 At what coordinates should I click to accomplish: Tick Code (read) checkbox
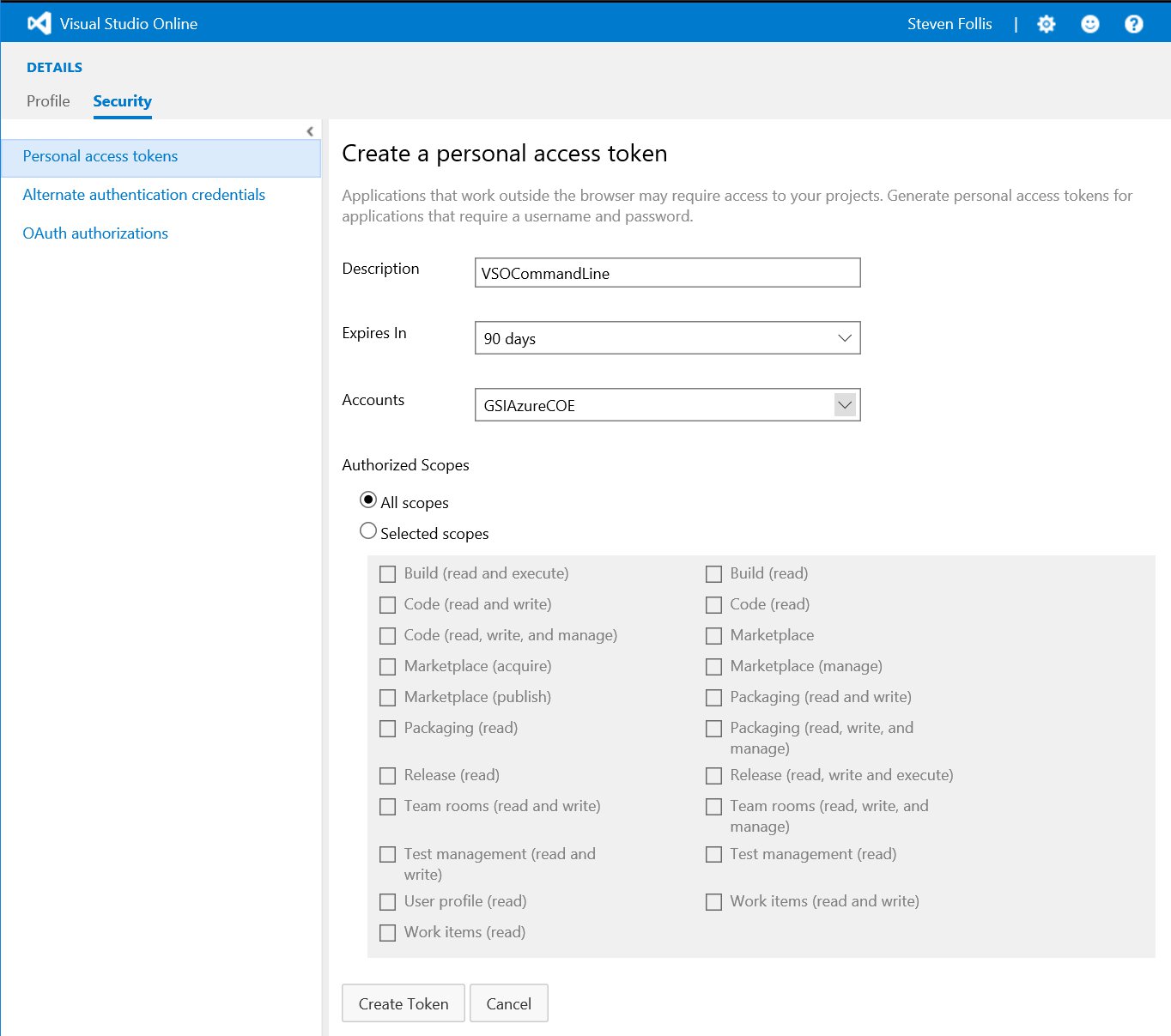pos(713,605)
